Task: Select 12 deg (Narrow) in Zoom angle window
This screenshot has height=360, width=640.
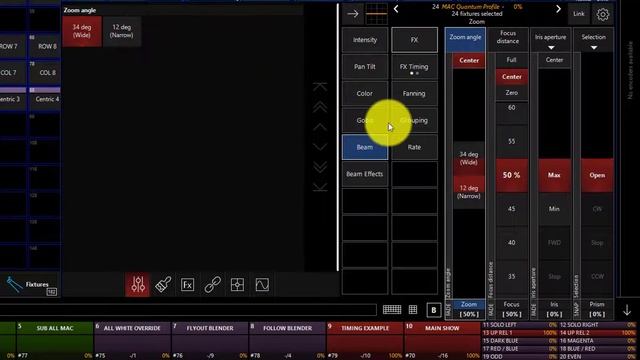Action: point(122,31)
